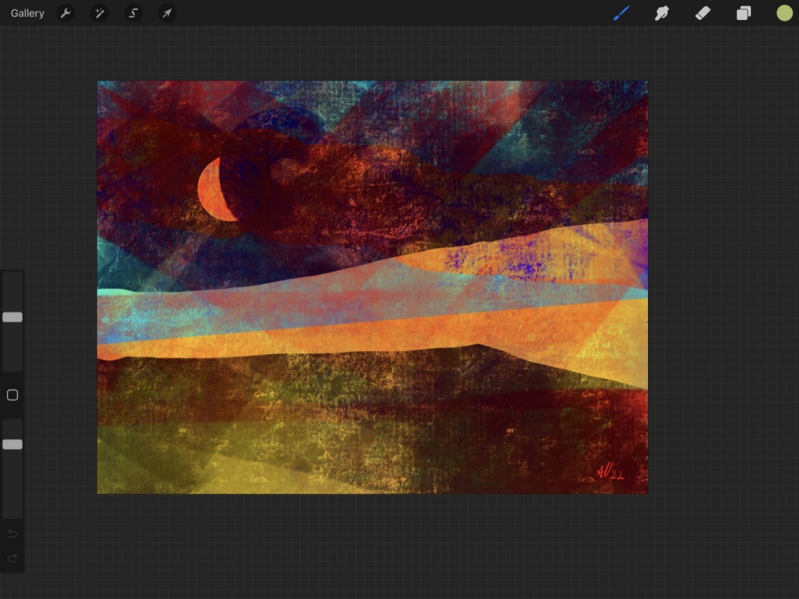
Task: Select the Smudge tool
Action: (x=661, y=14)
